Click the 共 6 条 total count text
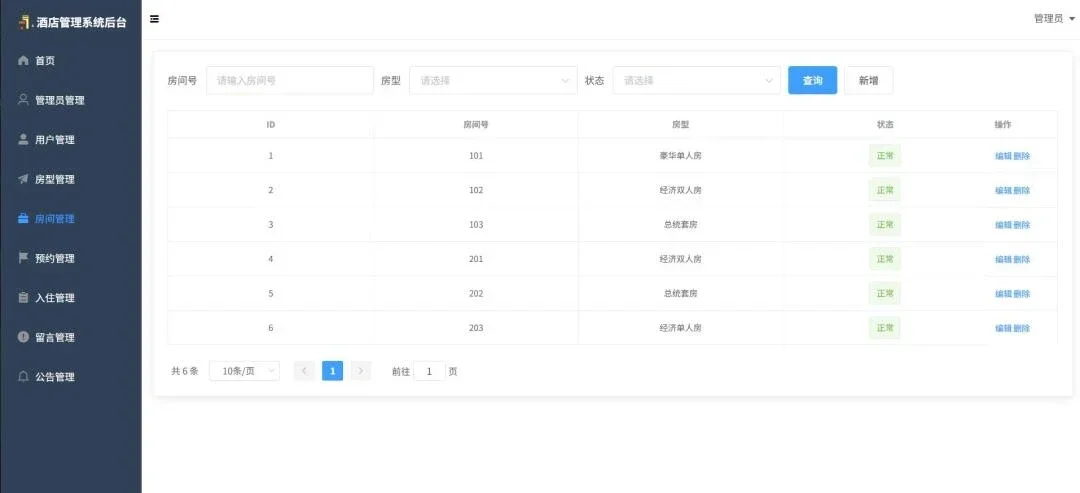 coord(185,371)
